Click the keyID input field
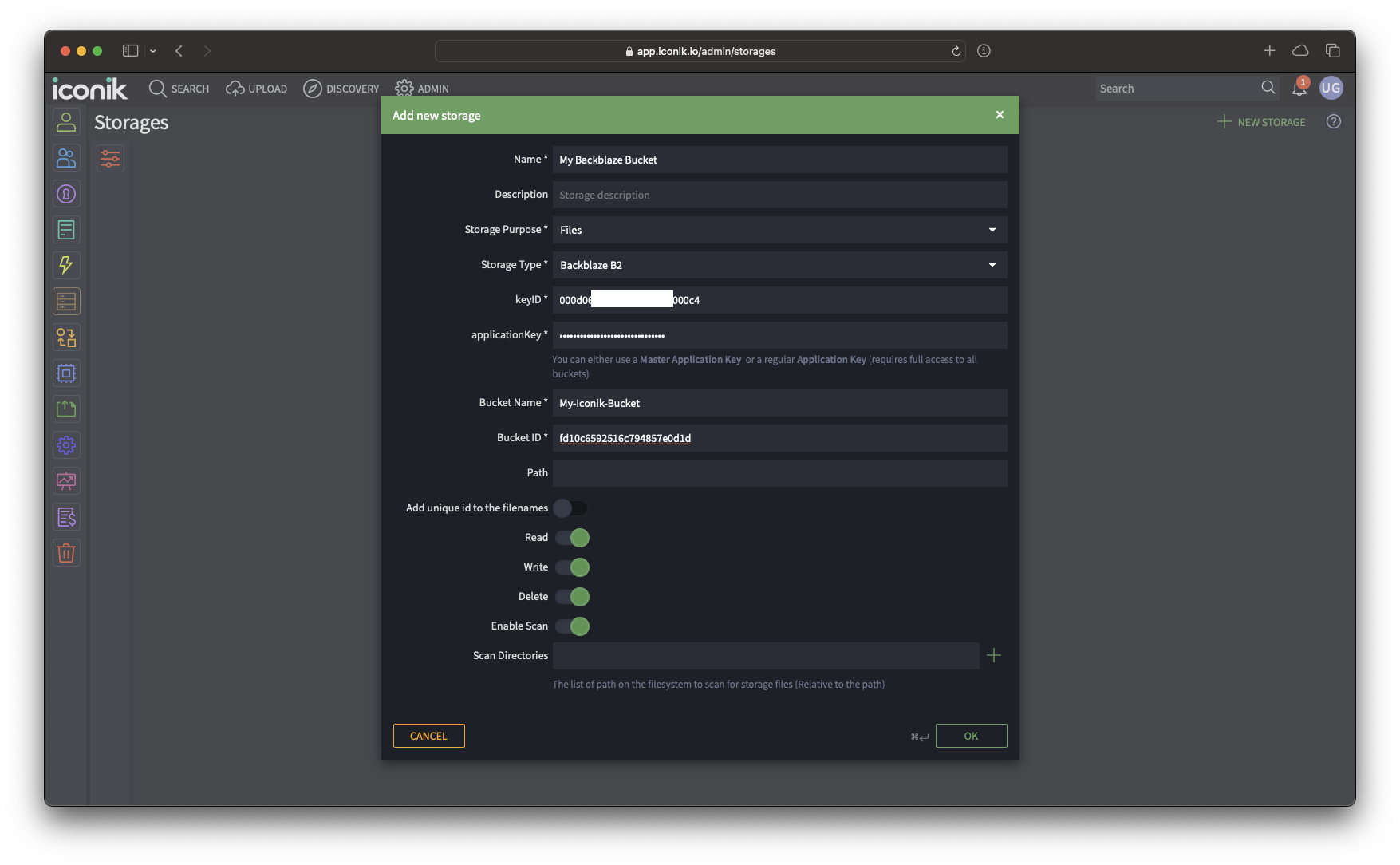Screen dimensions: 1400x865 coord(779,300)
